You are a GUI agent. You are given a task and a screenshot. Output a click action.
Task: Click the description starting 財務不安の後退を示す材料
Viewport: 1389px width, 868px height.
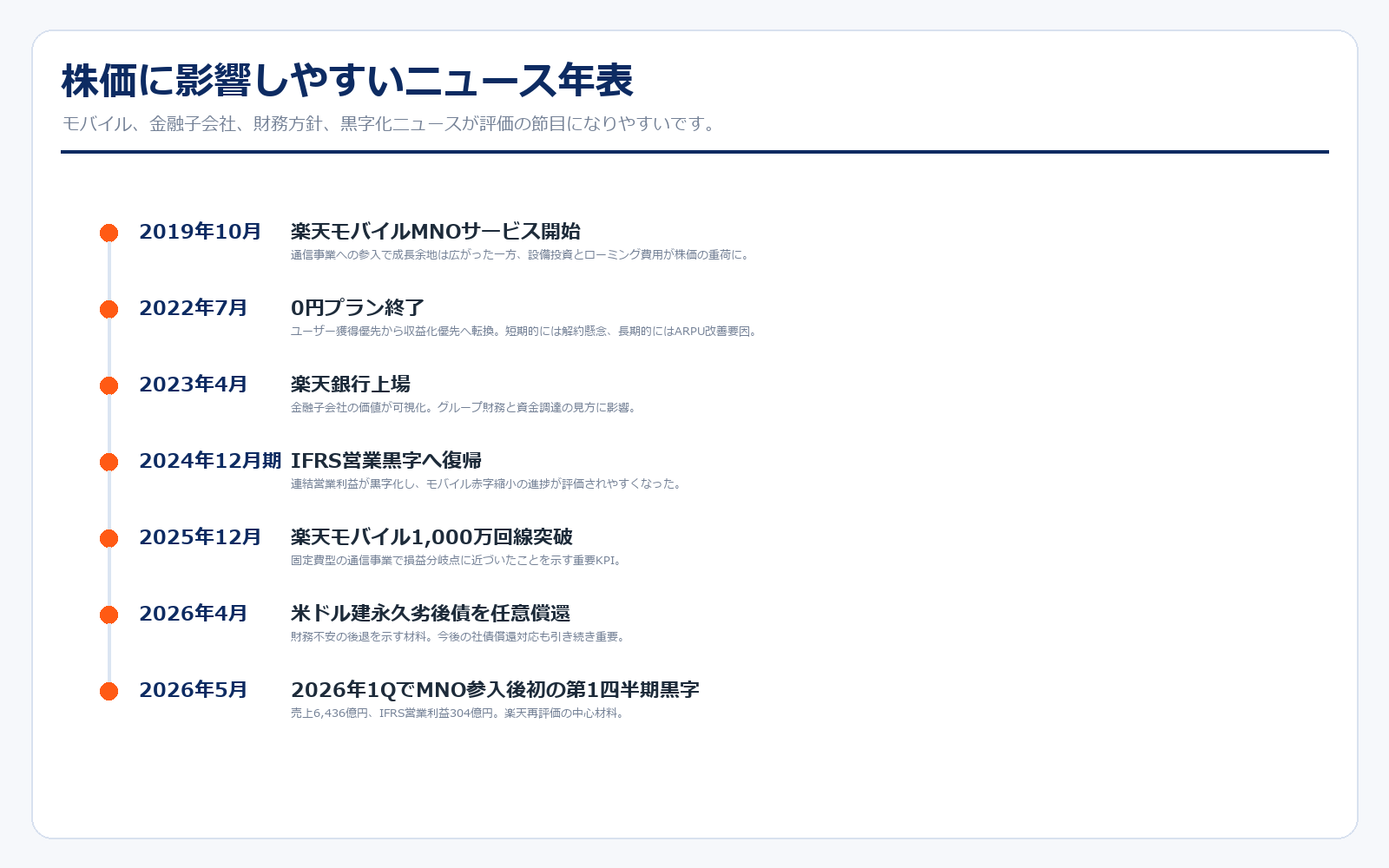pos(459,637)
